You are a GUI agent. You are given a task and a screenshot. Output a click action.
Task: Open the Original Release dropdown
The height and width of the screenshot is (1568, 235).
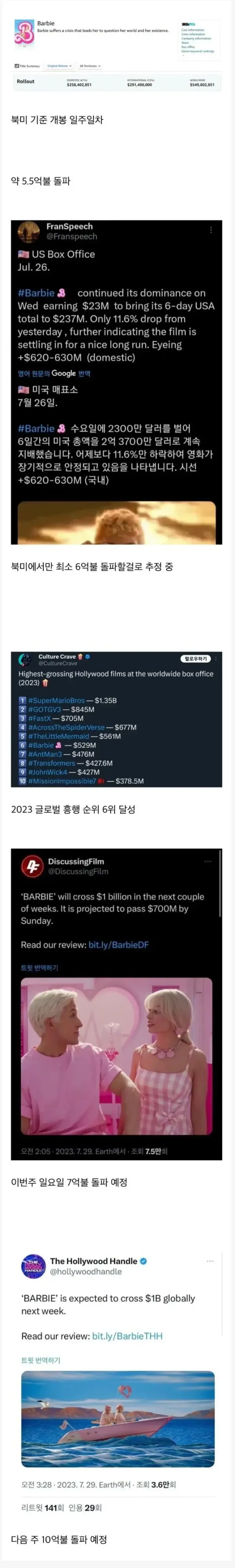click(60, 66)
